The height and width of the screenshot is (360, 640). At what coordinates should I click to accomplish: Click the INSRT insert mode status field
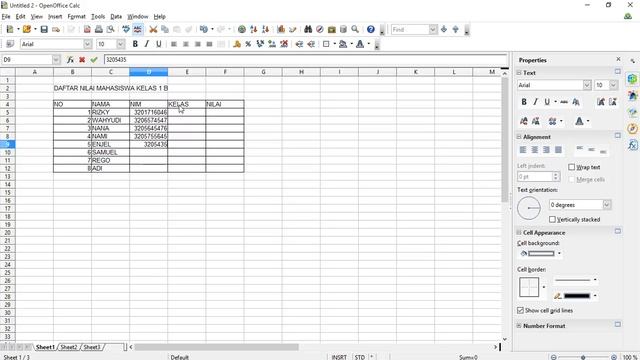click(x=339, y=357)
